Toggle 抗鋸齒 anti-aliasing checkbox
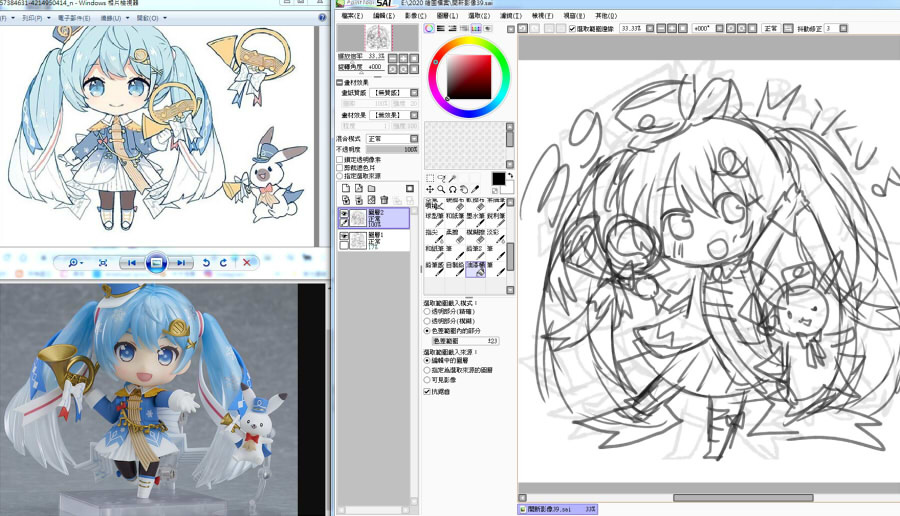Viewport: 900px width, 516px height. [x=427, y=391]
